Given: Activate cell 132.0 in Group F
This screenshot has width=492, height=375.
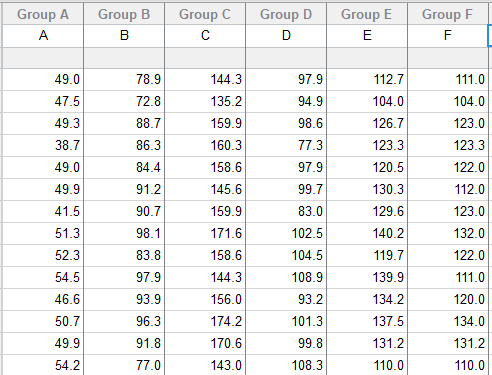Looking at the screenshot, I should [448, 233].
